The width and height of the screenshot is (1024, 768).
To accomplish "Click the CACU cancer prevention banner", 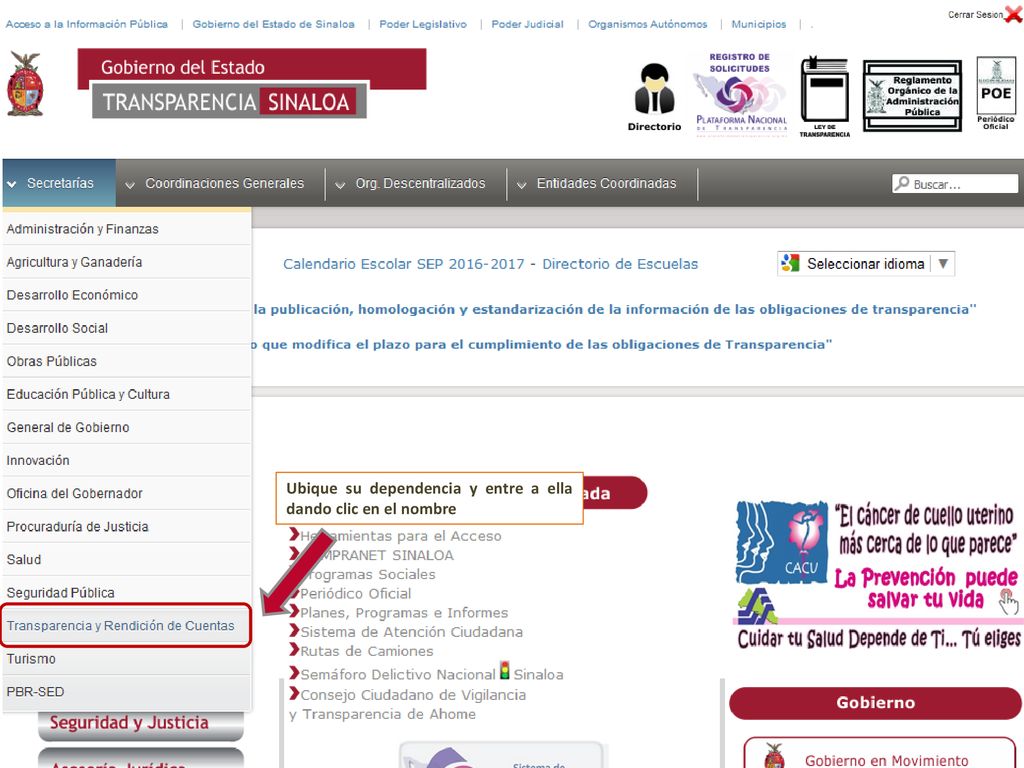I will pyautogui.click(x=877, y=574).
